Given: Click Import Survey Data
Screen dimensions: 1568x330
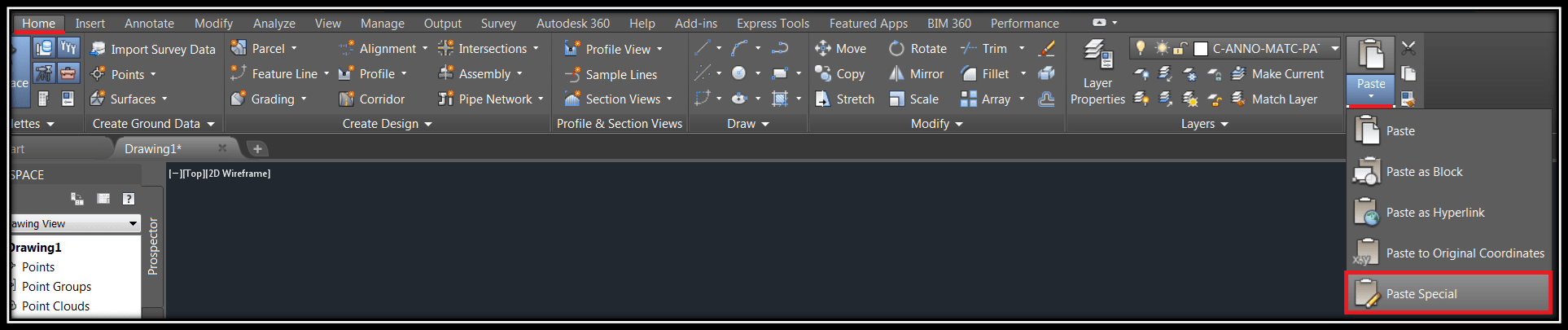Looking at the screenshot, I should click(153, 49).
